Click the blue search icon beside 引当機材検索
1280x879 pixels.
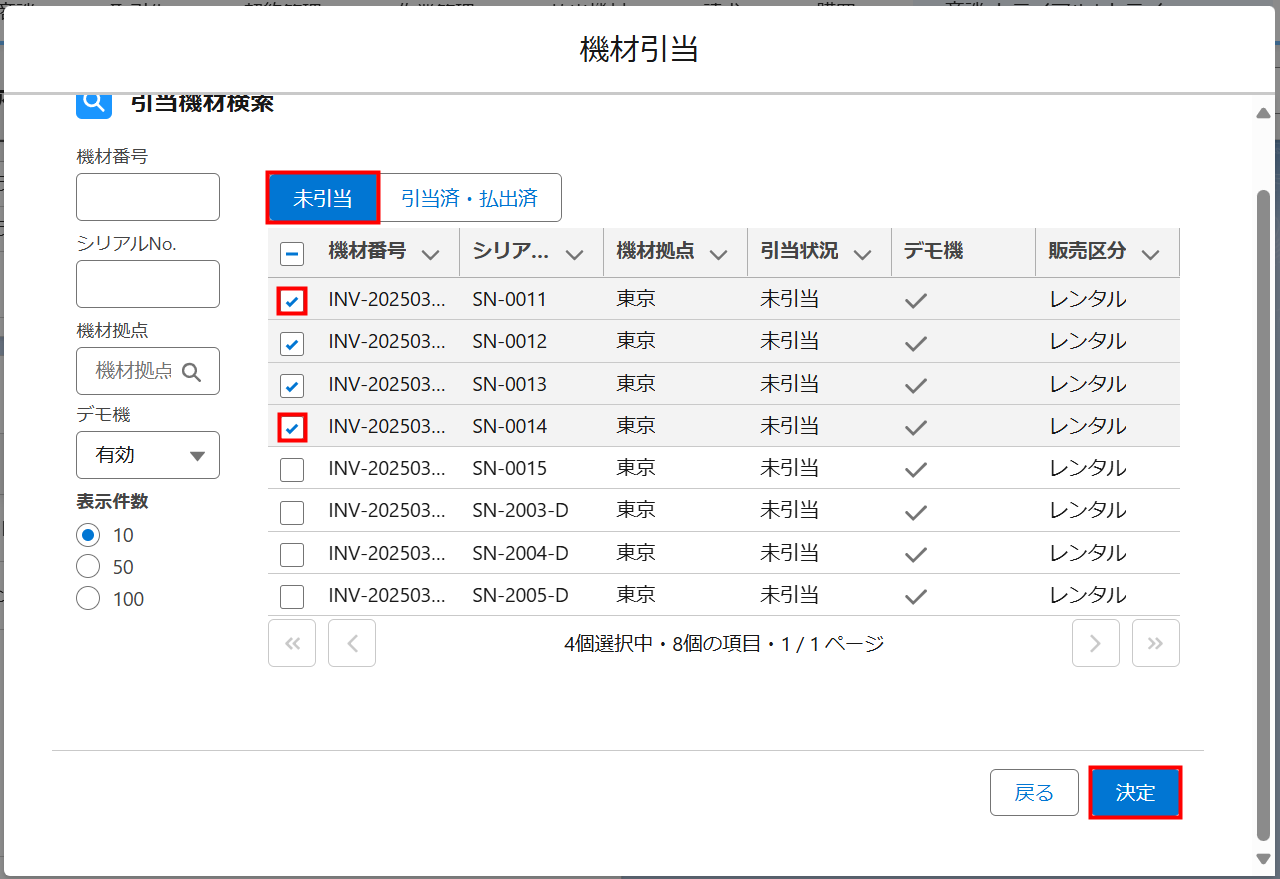point(94,102)
